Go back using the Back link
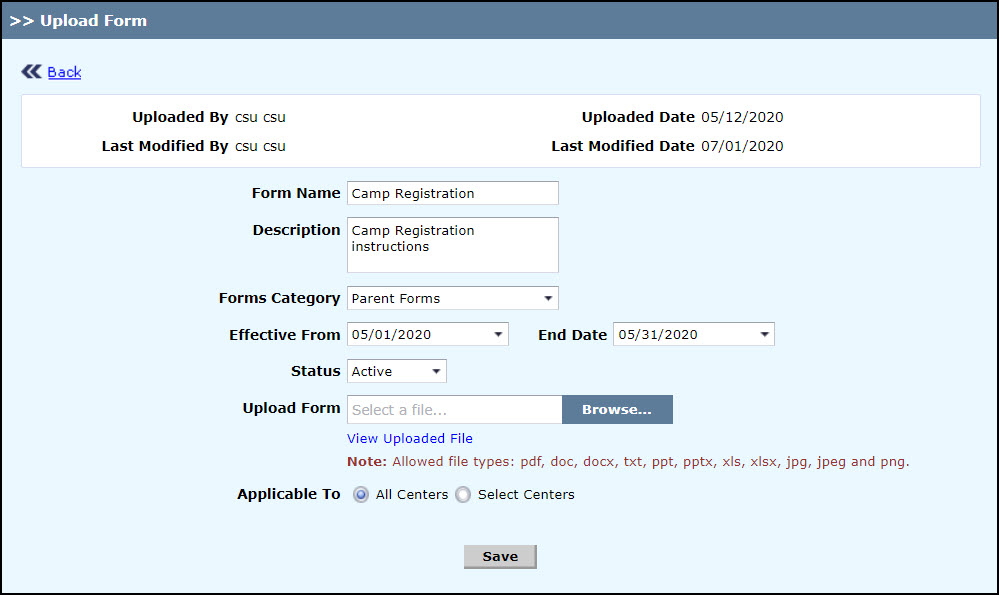Viewport: 999px width, 595px height. click(x=64, y=72)
